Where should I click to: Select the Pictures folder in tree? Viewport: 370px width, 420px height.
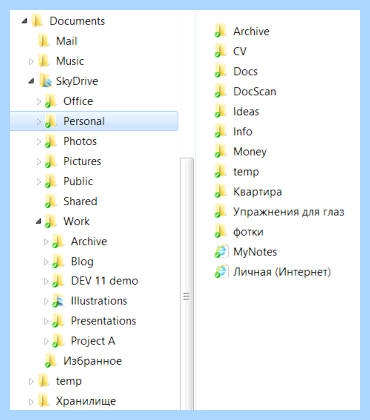[82, 161]
